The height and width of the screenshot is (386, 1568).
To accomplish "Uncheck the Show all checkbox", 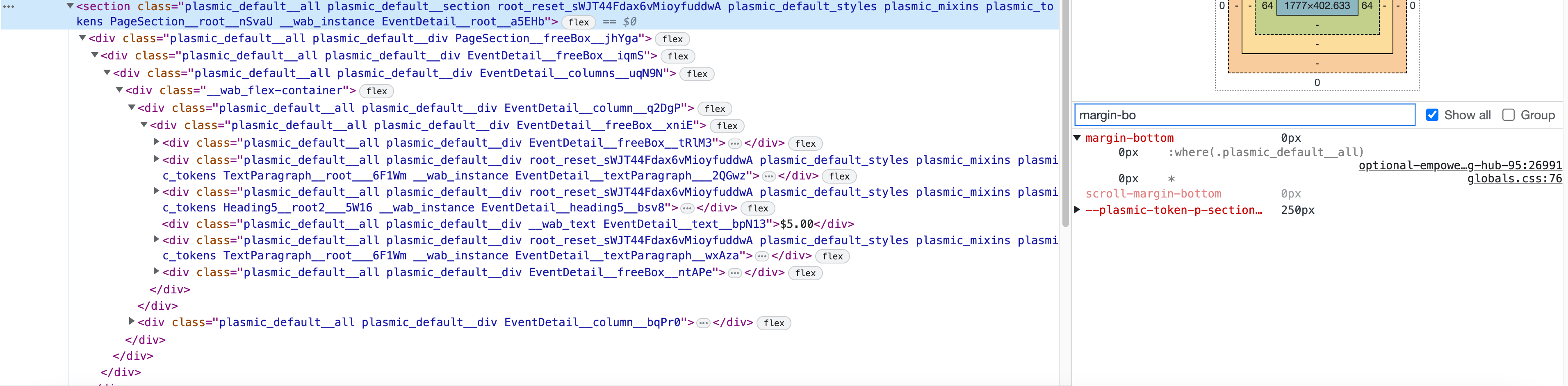I will (x=1431, y=115).
